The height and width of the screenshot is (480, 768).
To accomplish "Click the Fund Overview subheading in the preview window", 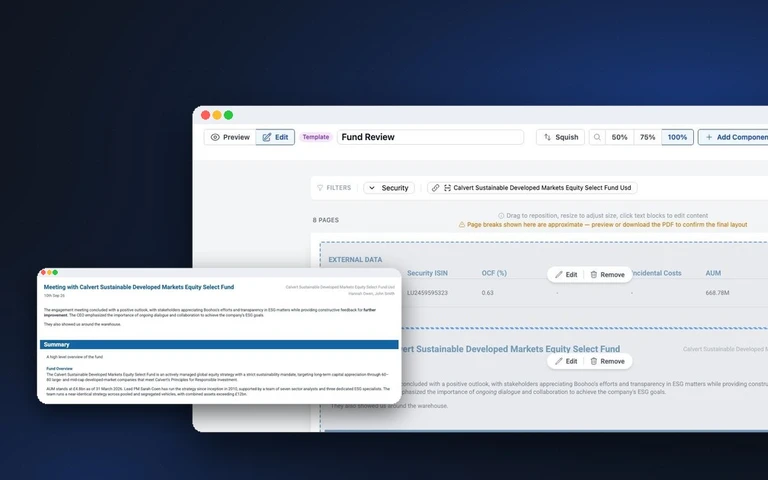I will (59, 368).
